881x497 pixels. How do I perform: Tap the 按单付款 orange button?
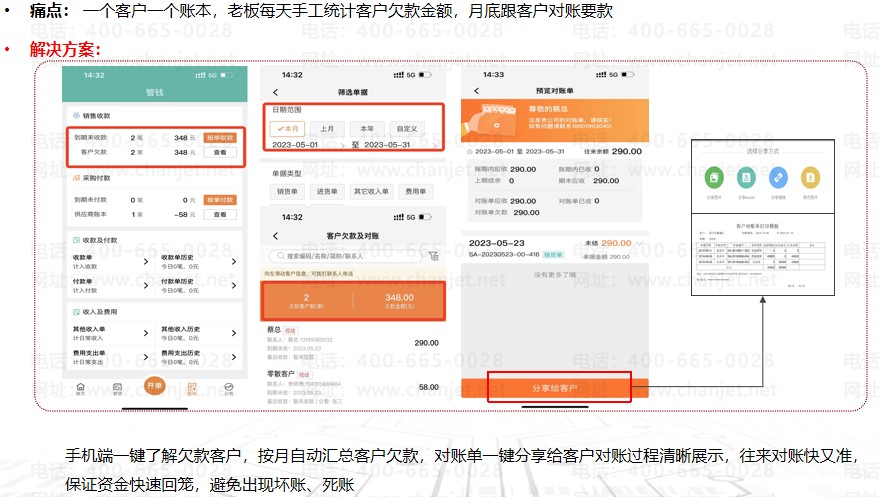pyautogui.click(x=220, y=200)
